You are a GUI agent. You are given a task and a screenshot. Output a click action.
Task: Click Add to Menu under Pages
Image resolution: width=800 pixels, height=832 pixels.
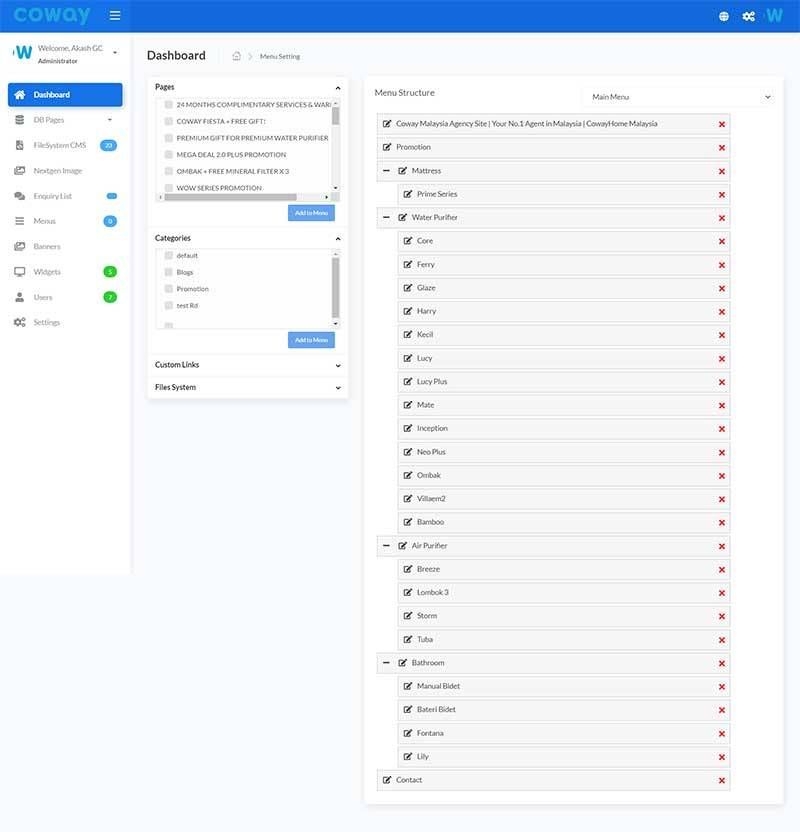point(311,213)
